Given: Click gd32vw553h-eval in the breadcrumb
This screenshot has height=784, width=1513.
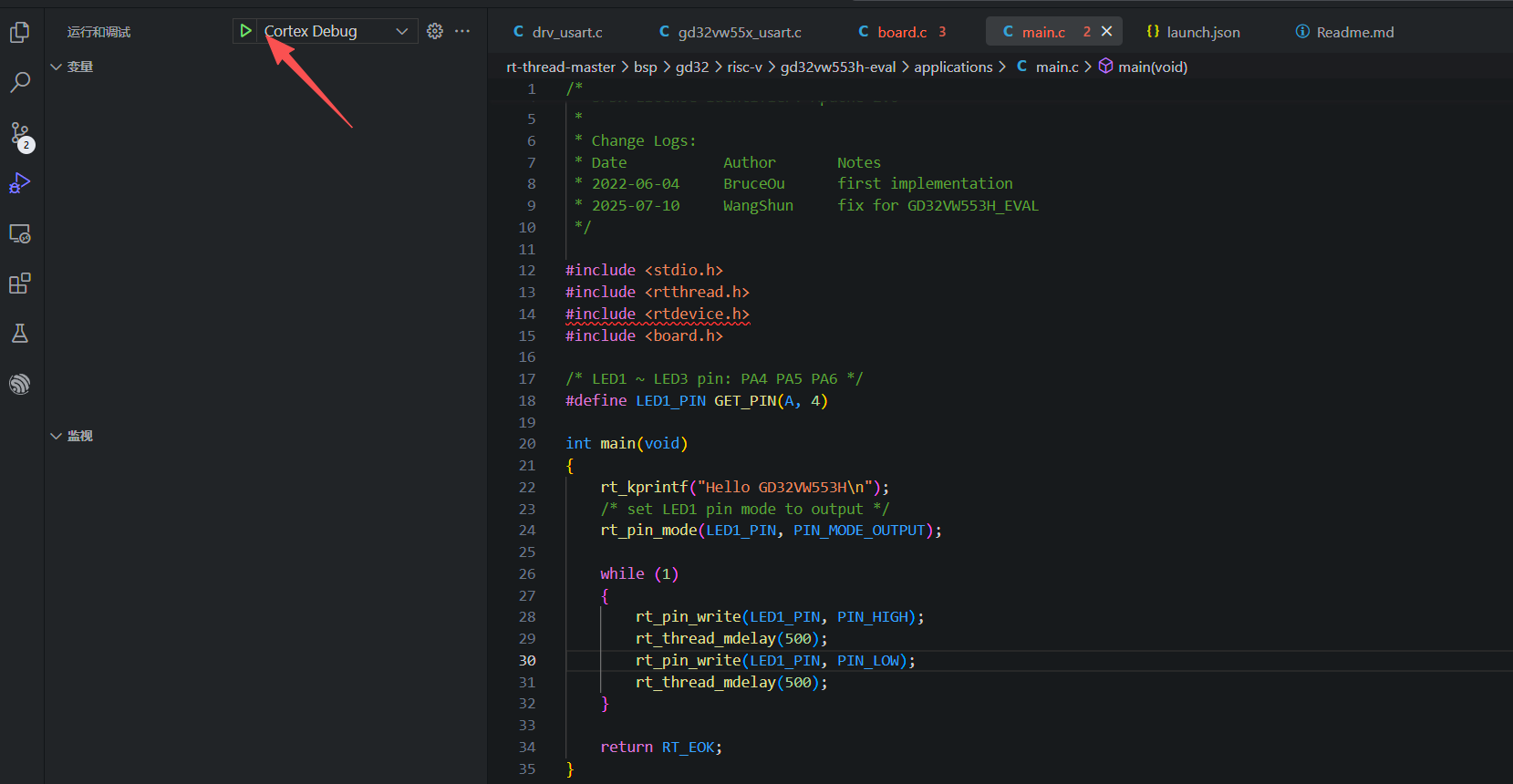Looking at the screenshot, I should pos(838,67).
